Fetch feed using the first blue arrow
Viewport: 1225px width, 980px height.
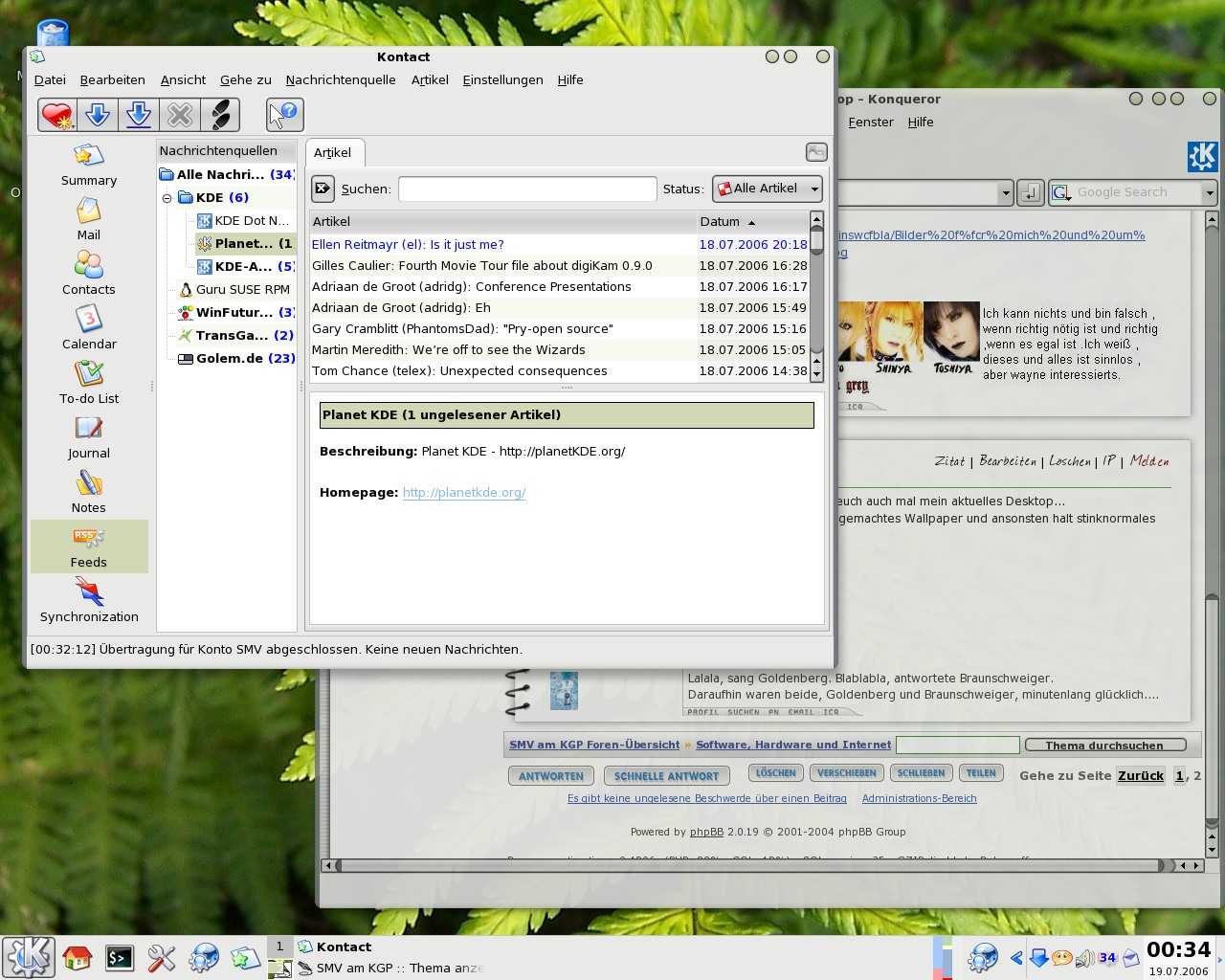tap(97, 115)
